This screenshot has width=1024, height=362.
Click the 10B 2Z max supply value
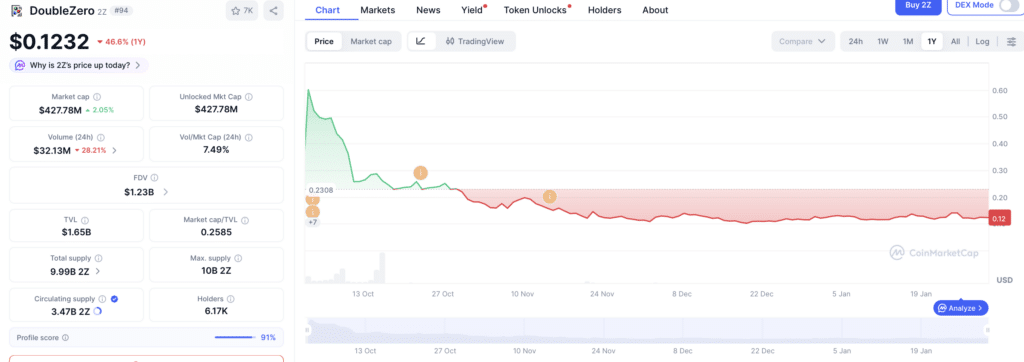point(216,271)
